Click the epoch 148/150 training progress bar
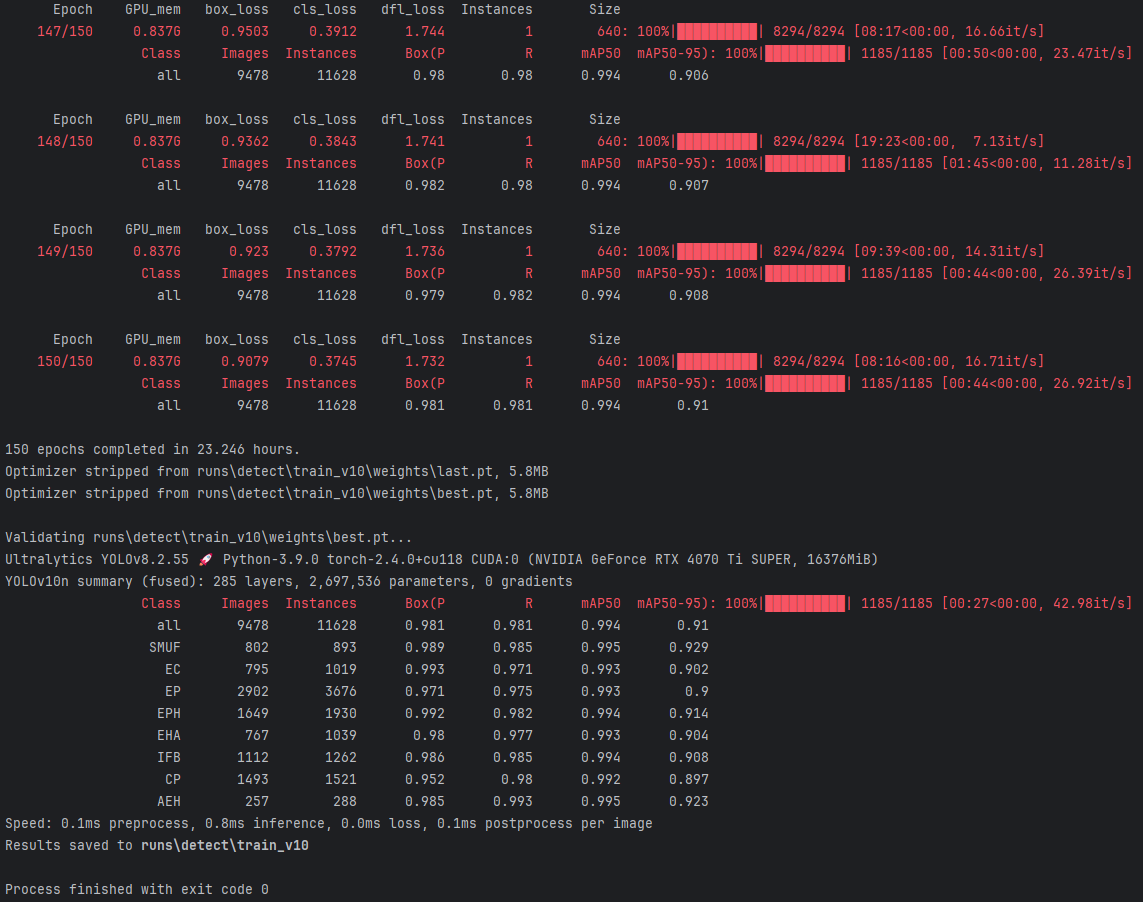This screenshot has width=1143, height=902. pos(717,141)
